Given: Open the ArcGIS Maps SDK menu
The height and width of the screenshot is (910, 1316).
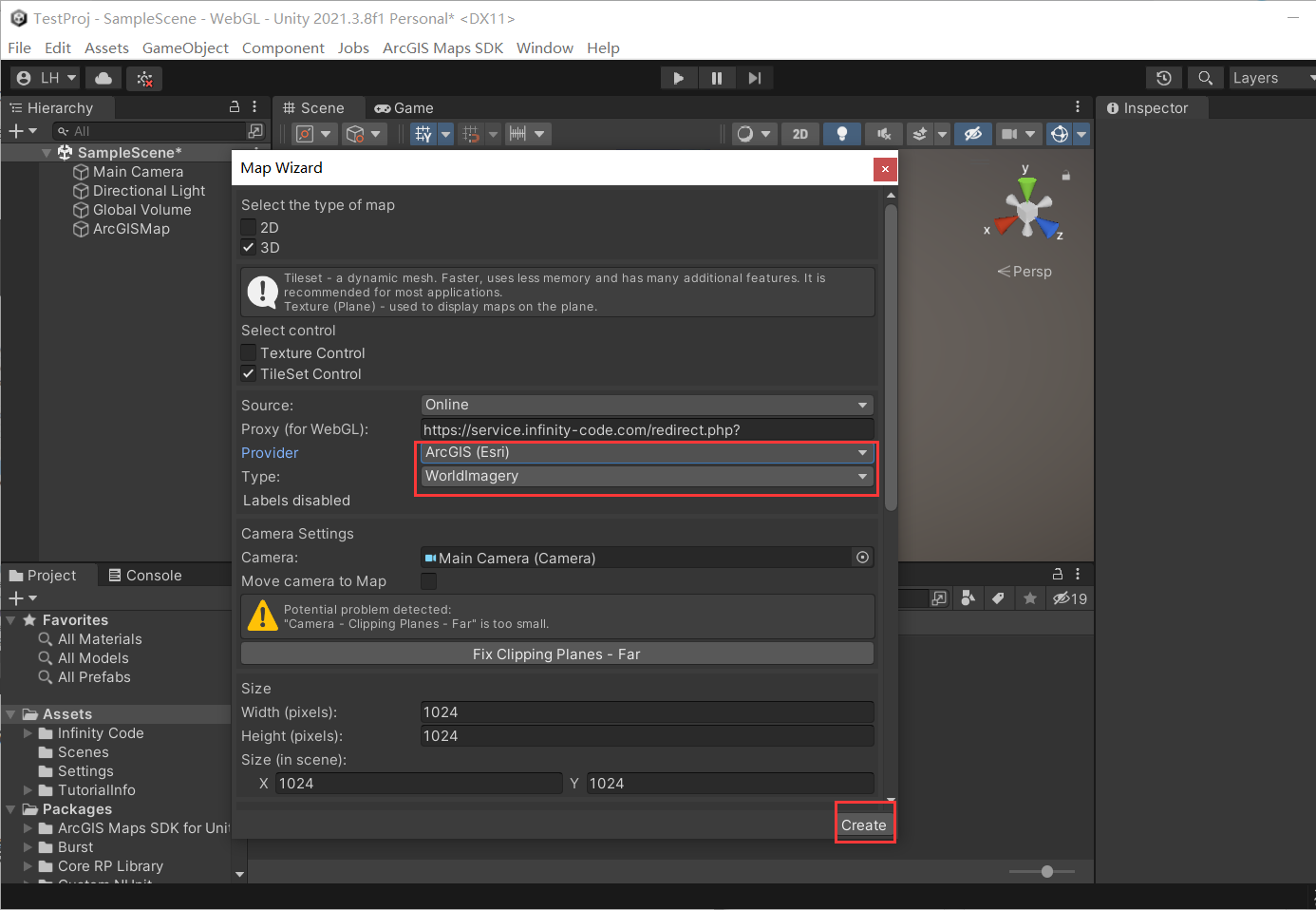Looking at the screenshot, I should coord(442,47).
